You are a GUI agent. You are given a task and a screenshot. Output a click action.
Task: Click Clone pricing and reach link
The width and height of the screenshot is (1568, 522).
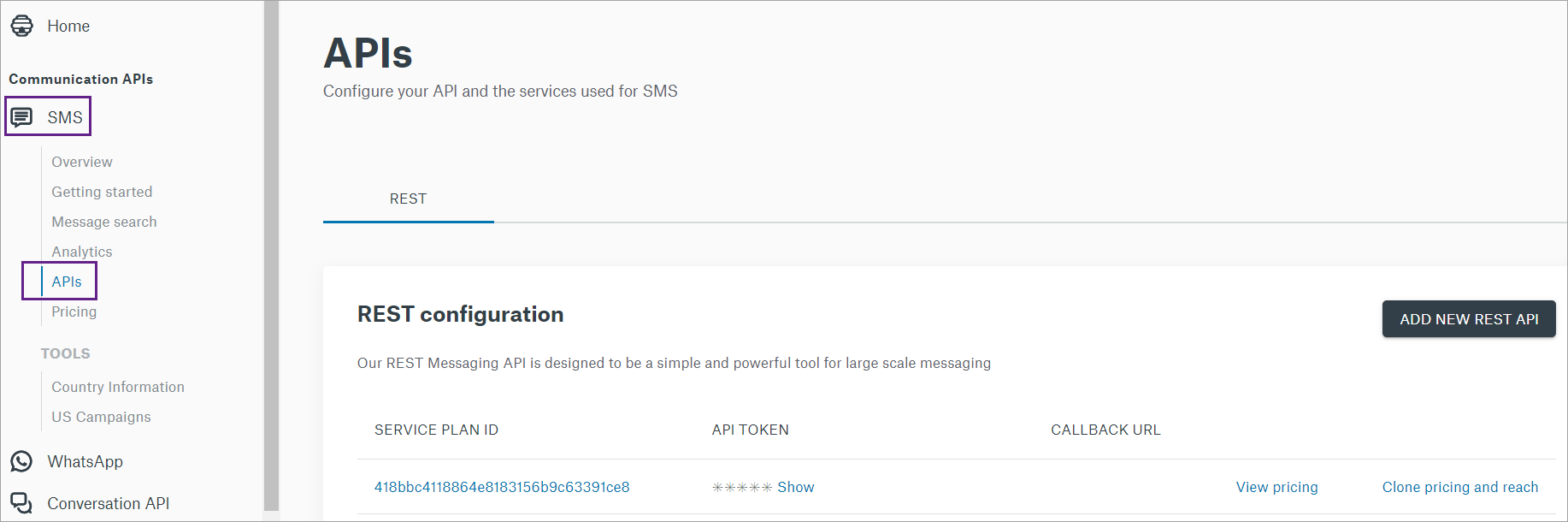[1460, 487]
